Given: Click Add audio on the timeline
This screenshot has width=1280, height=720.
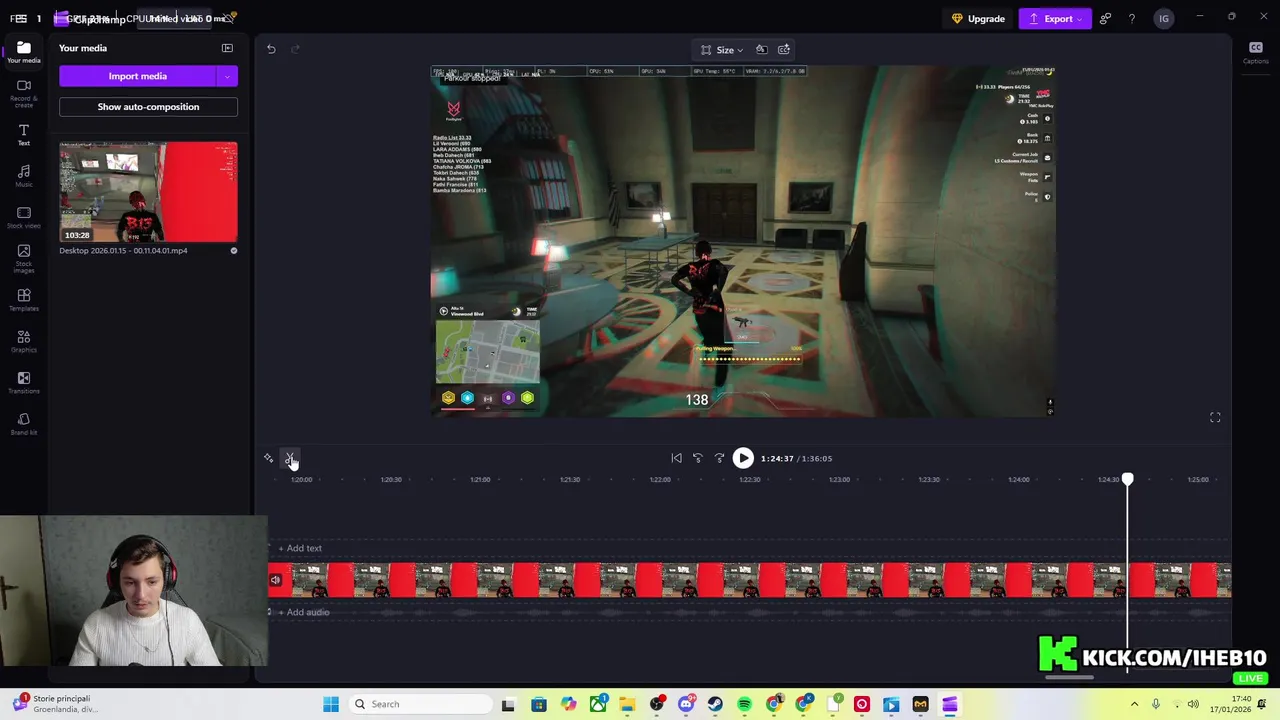Looking at the screenshot, I should (303, 613).
